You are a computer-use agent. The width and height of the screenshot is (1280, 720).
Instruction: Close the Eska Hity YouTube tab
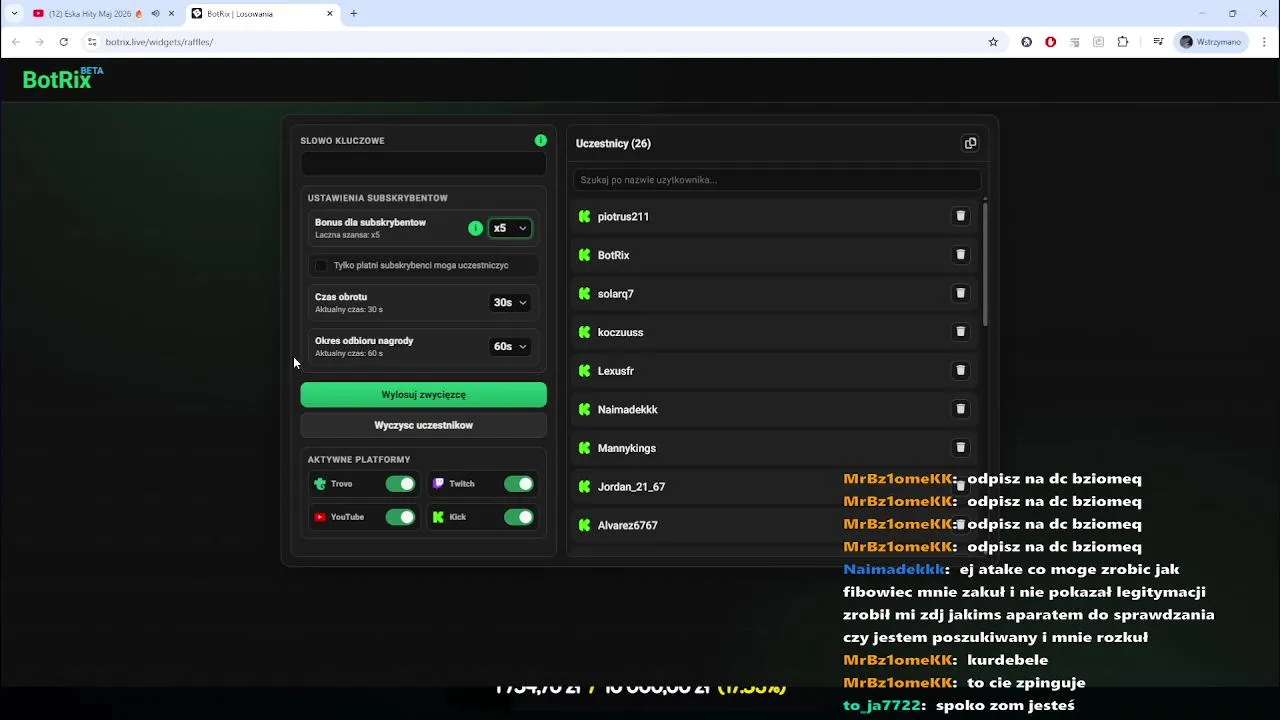[171, 14]
